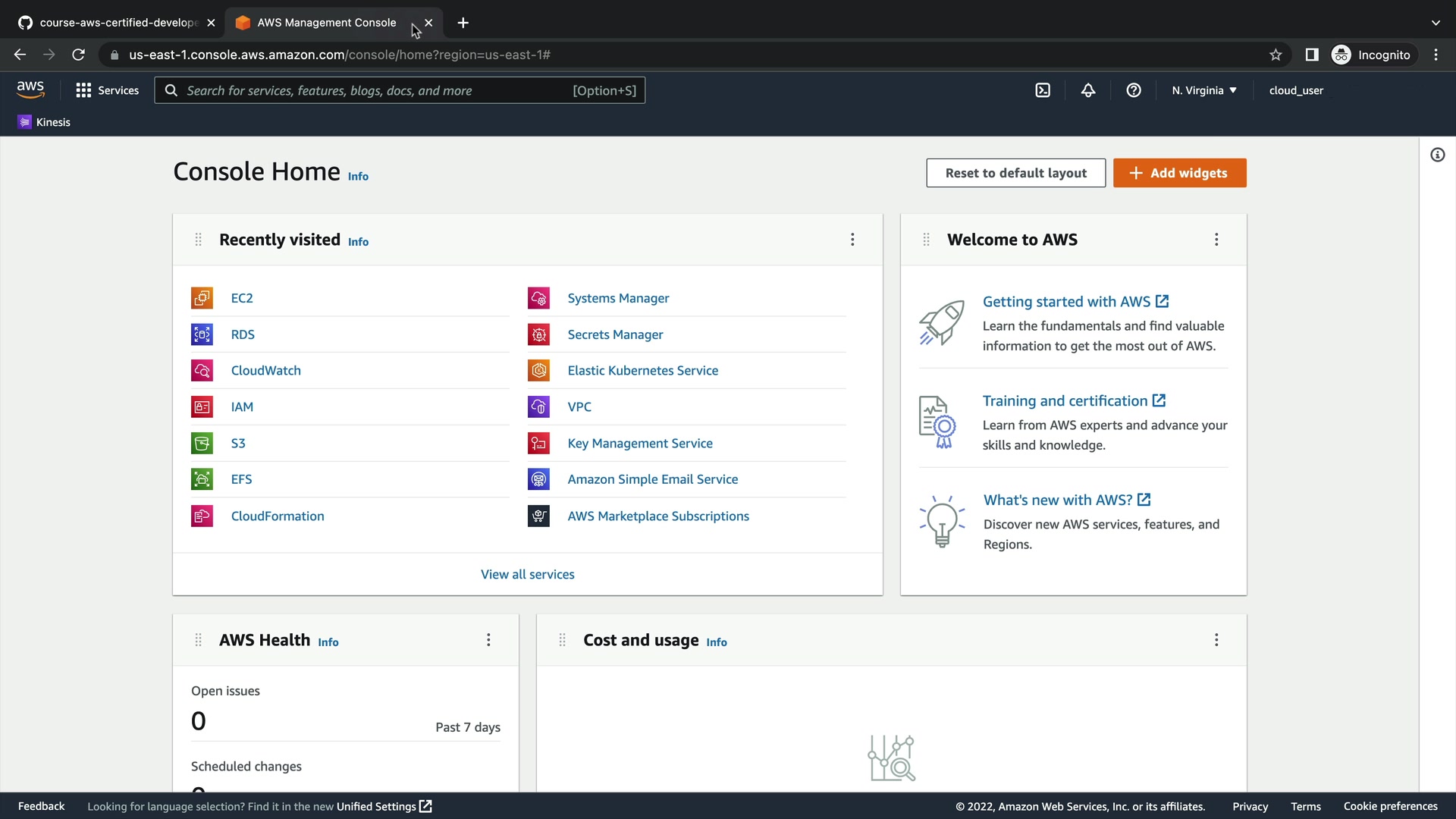
Task: Open a new browser tab
Action: tap(463, 23)
